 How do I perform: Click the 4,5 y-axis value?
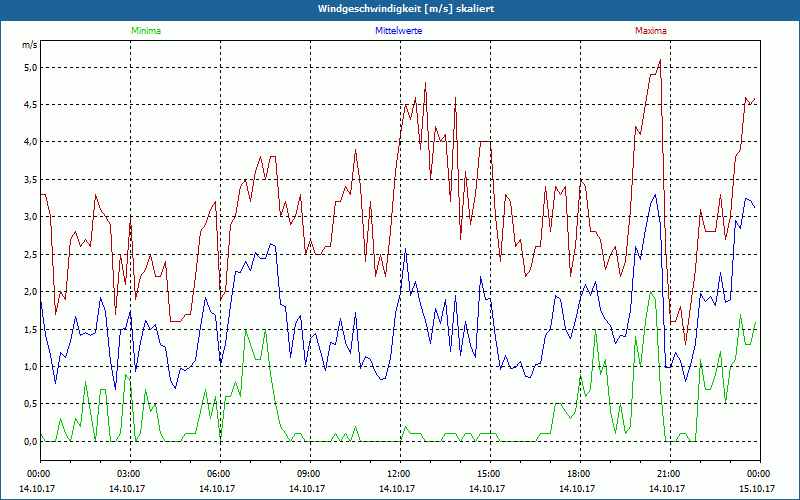[x=31, y=105]
